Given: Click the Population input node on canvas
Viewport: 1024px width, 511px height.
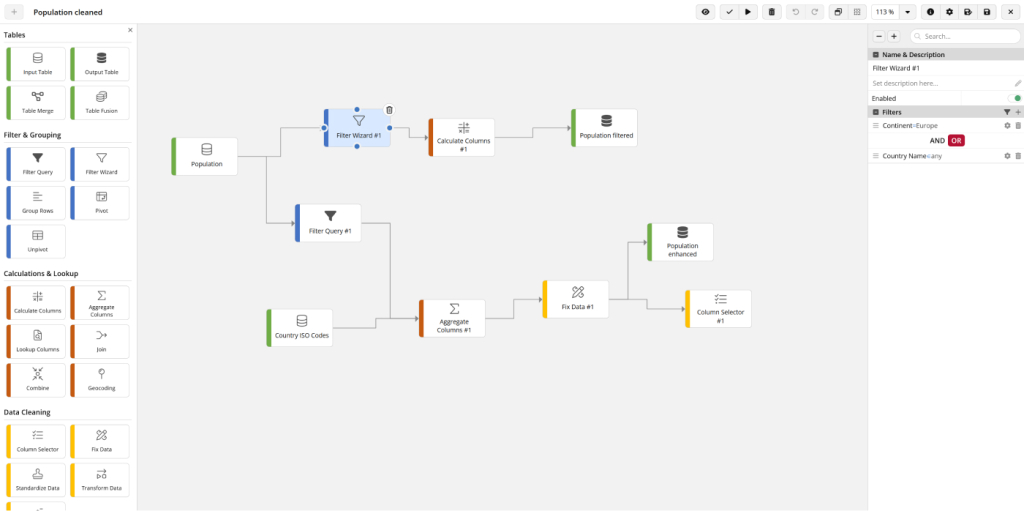Looking at the screenshot, I should tap(204, 156).
